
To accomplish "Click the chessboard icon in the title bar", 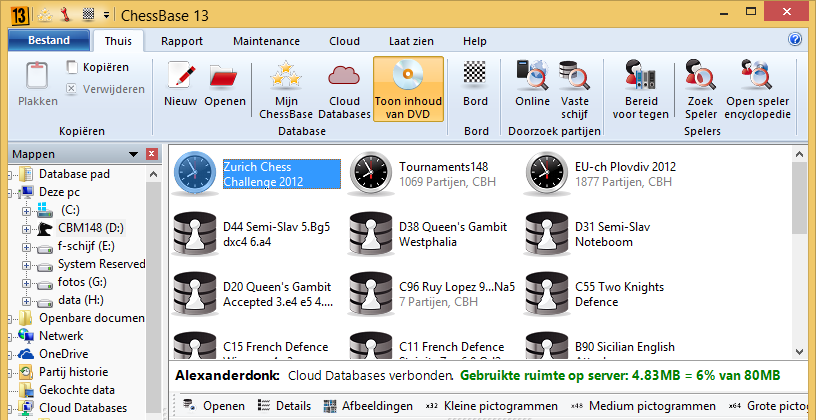I will click(88, 15).
